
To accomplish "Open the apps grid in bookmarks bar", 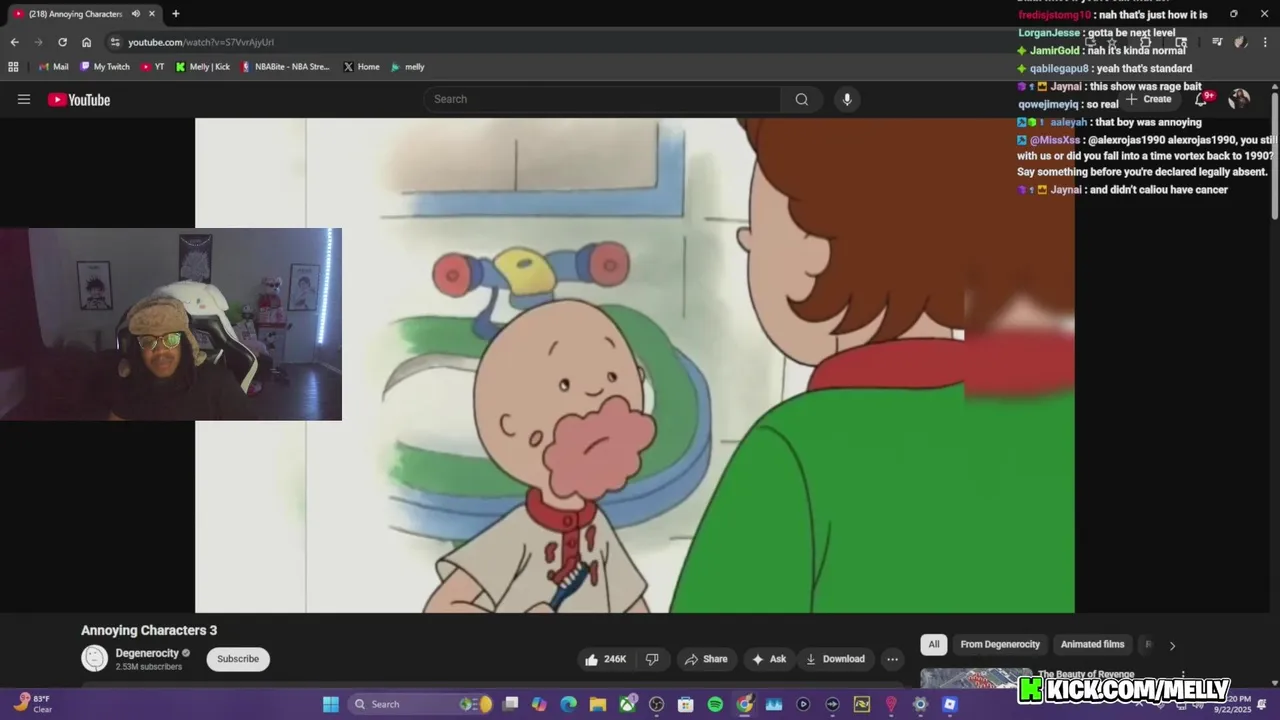I will click(x=13, y=67).
